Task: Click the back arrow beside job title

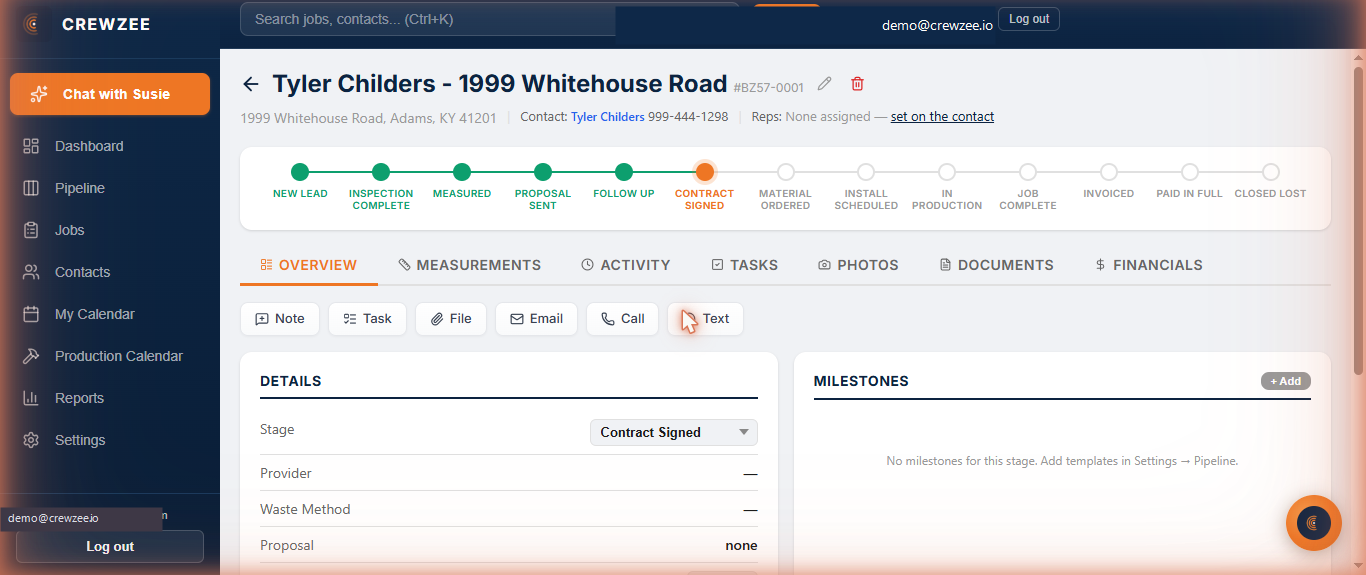Action: point(251,85)
